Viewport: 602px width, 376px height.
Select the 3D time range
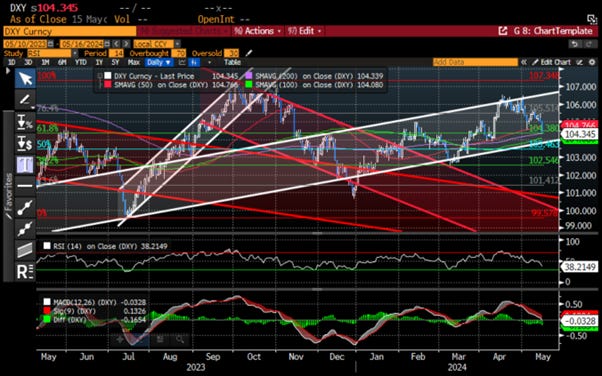click(x=28, y=62)
